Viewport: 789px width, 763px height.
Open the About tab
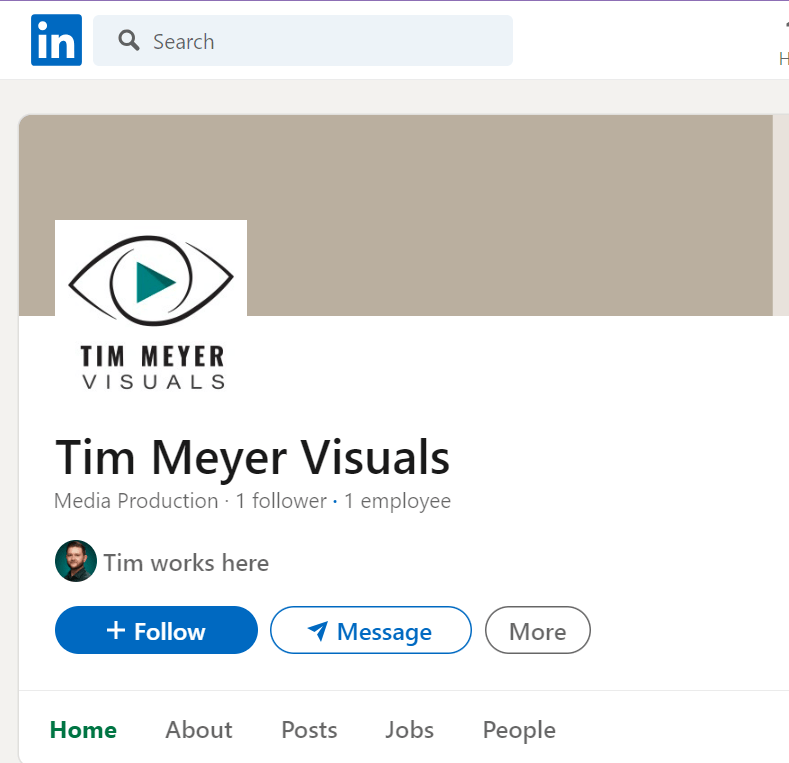(x=199, y=730)
